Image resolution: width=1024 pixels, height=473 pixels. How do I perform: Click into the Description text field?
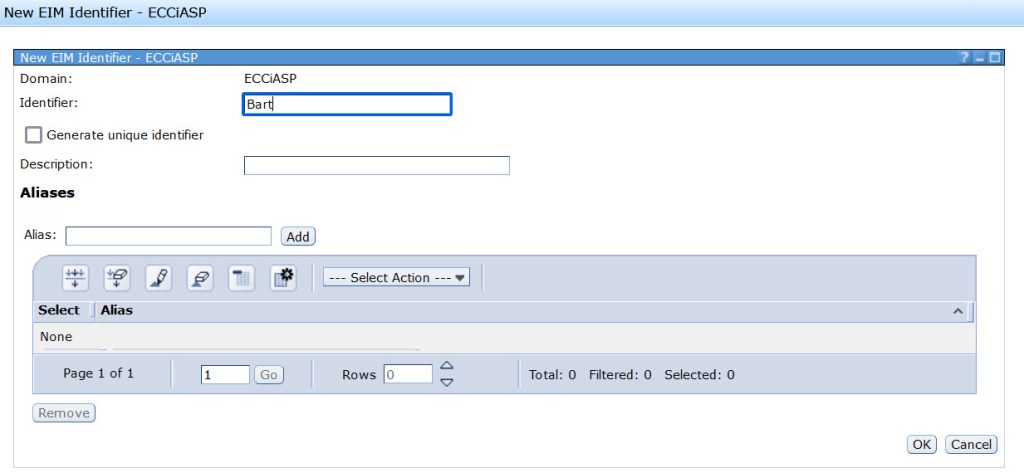(x=376, y=165)
